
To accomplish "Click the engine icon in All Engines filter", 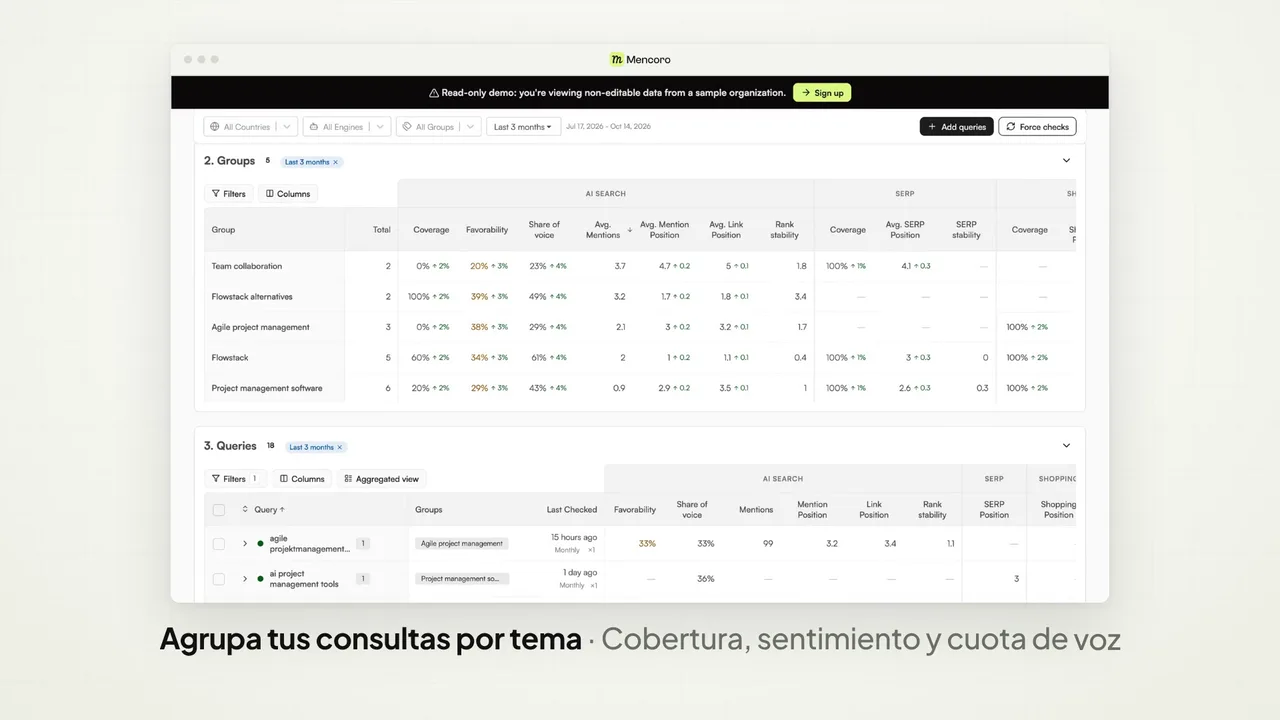I will coord(314,127).
